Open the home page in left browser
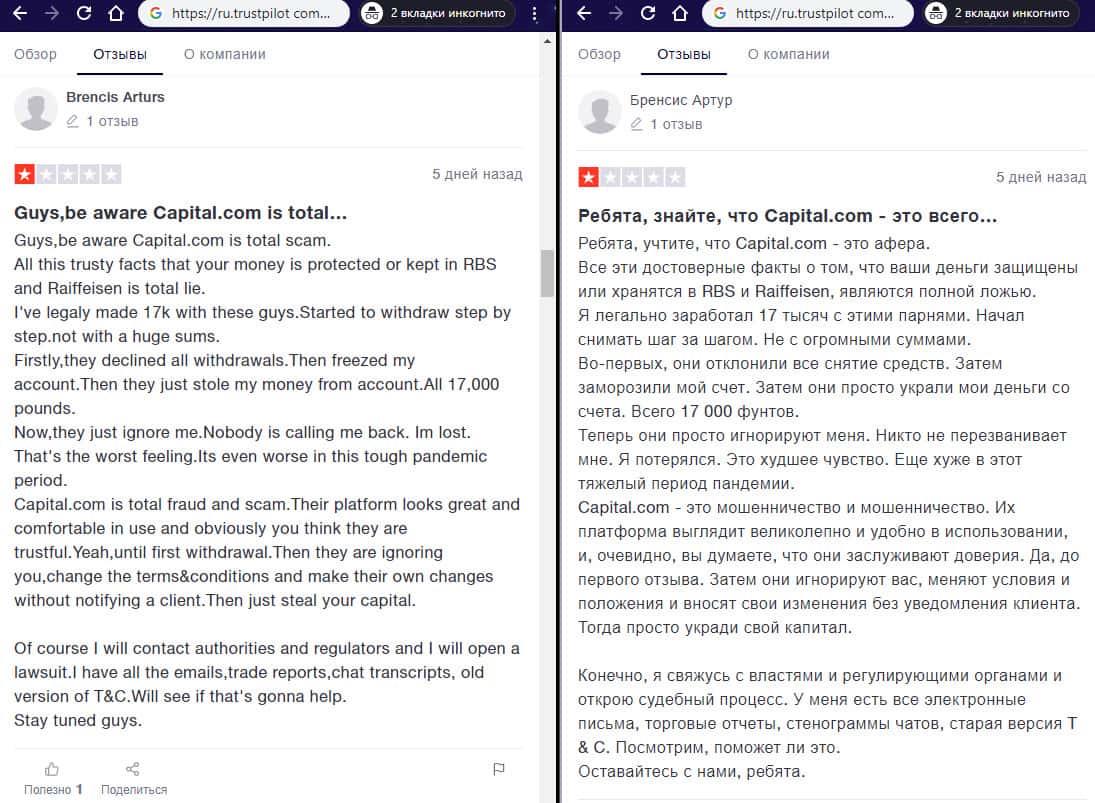Viewport: 1095px width, 803px height. click(x=116, y=13)
